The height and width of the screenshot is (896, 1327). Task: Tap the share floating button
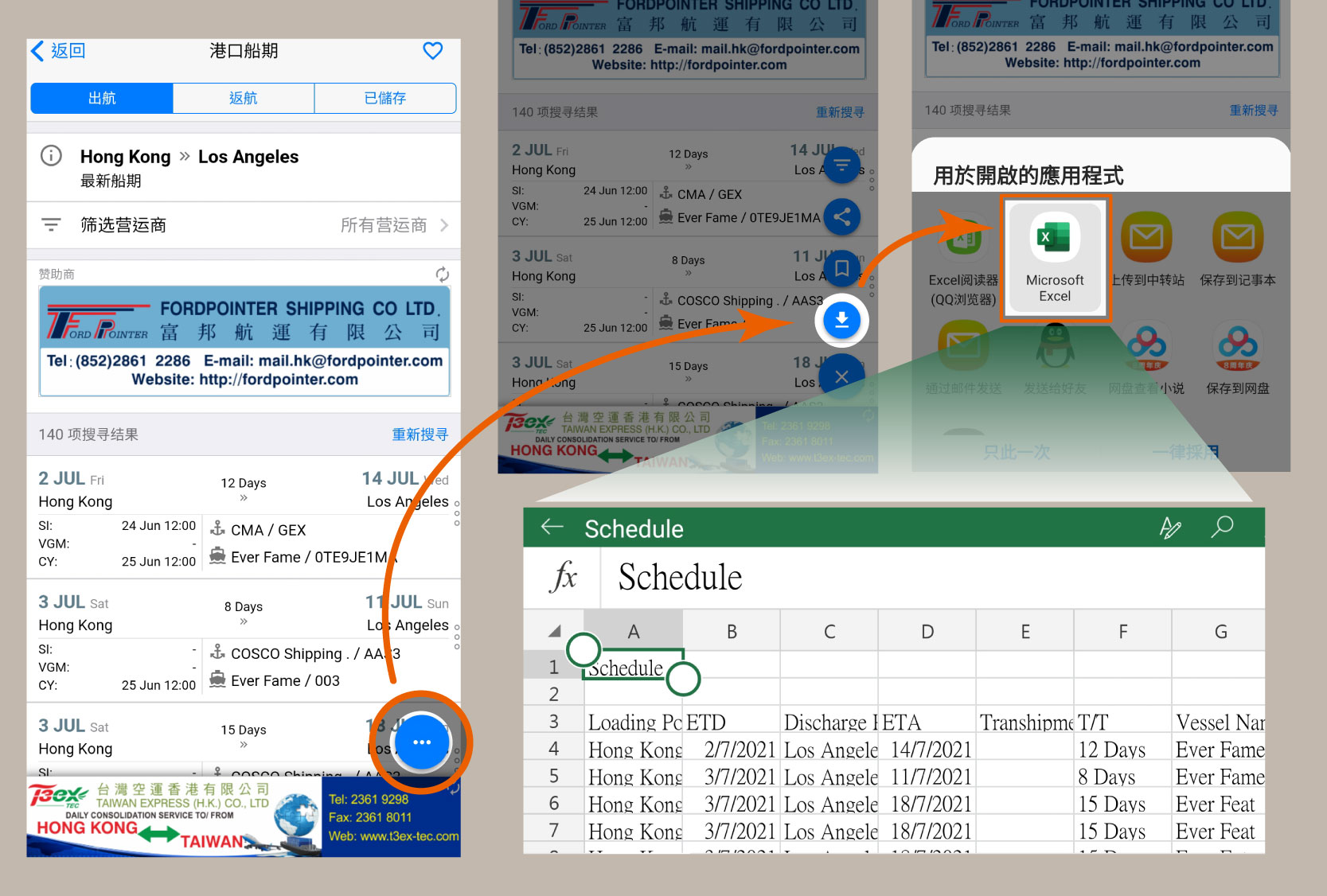[x=841, y=216]
